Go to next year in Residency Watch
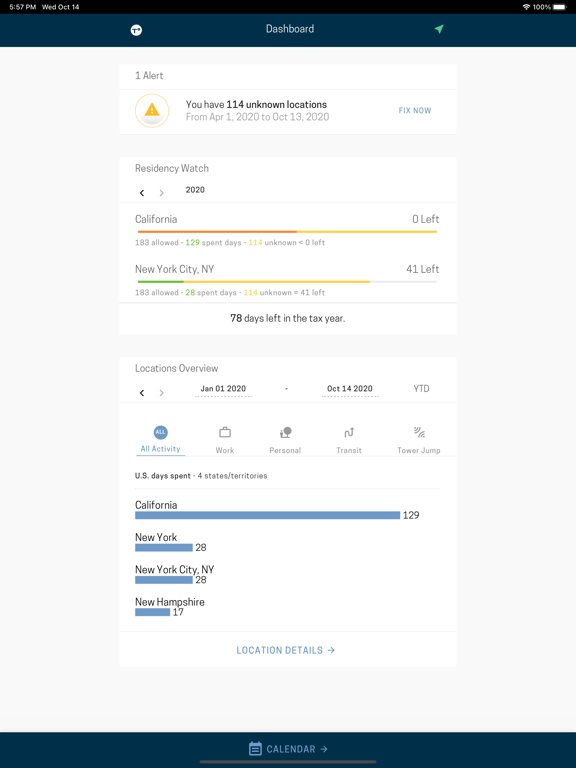Screen dimensions: 576x768 [161, 192]
